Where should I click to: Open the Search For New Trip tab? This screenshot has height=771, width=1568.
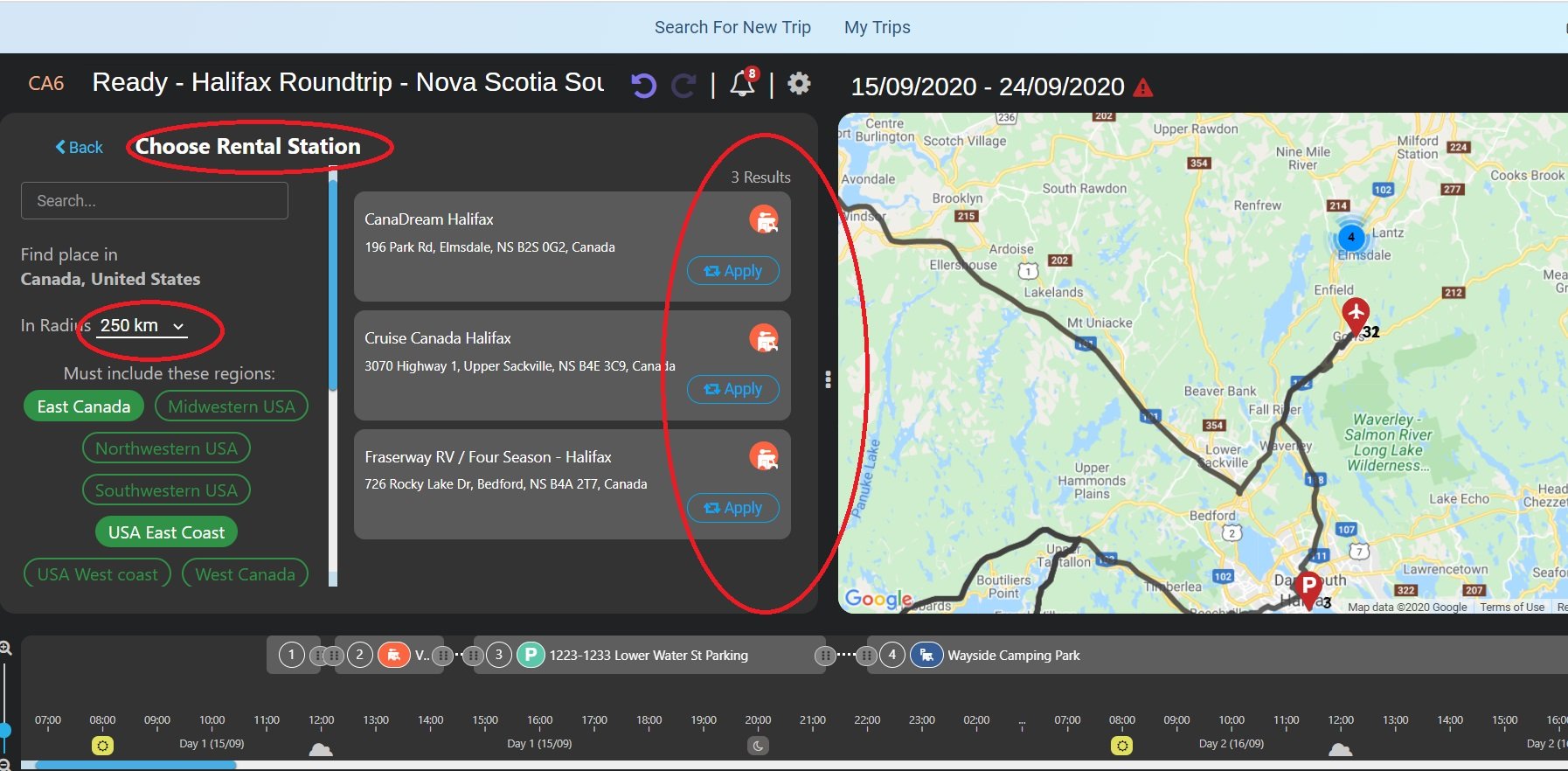[x=732, y=27]
